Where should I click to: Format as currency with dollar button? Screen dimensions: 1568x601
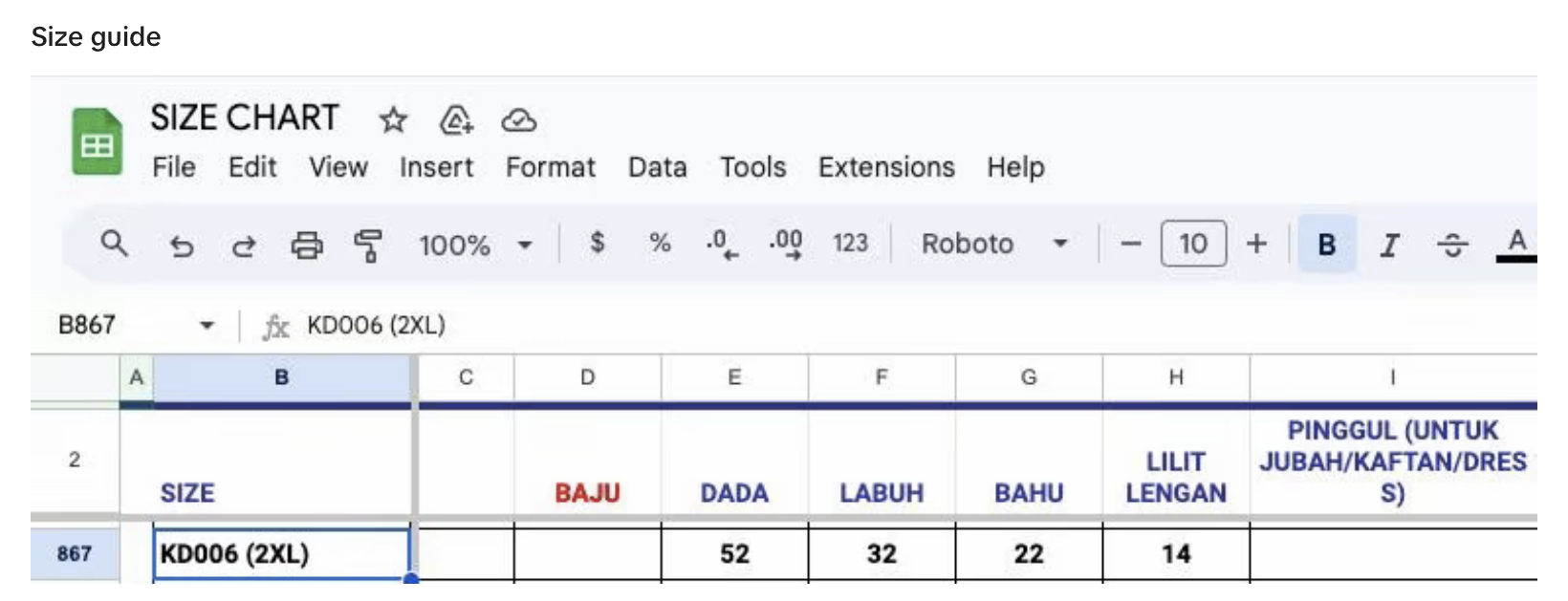coord(598,243)
